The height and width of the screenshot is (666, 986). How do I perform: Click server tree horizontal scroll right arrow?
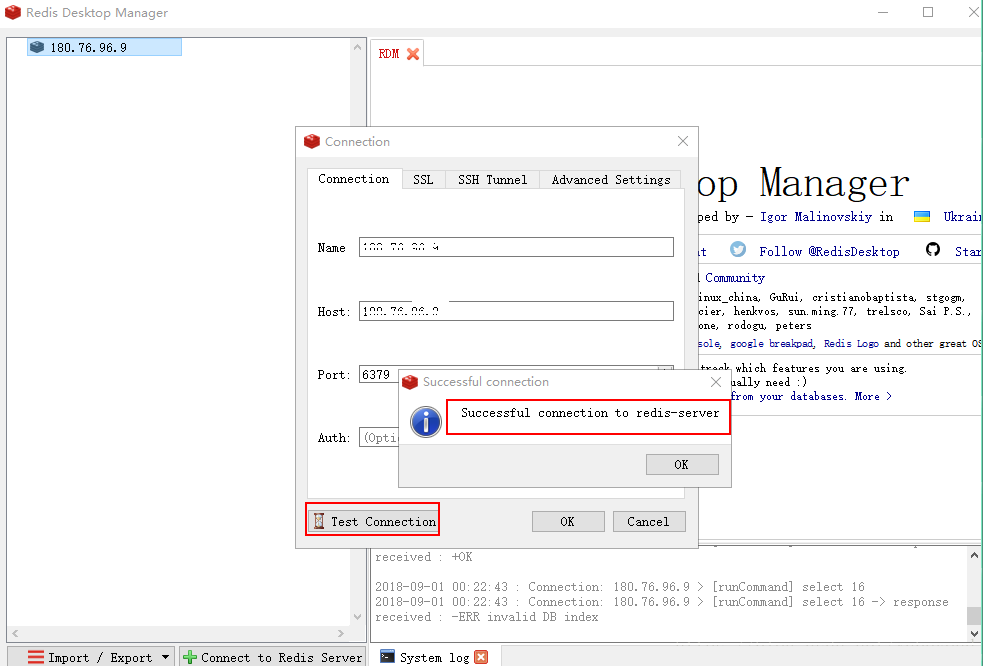click(x=341, y=633)
